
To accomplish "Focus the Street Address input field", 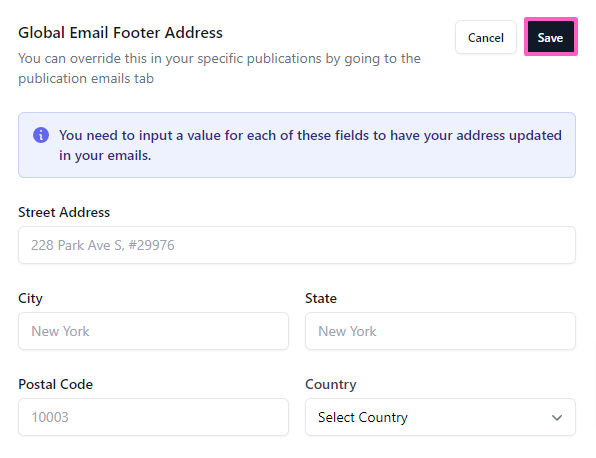I will (297, 245).
